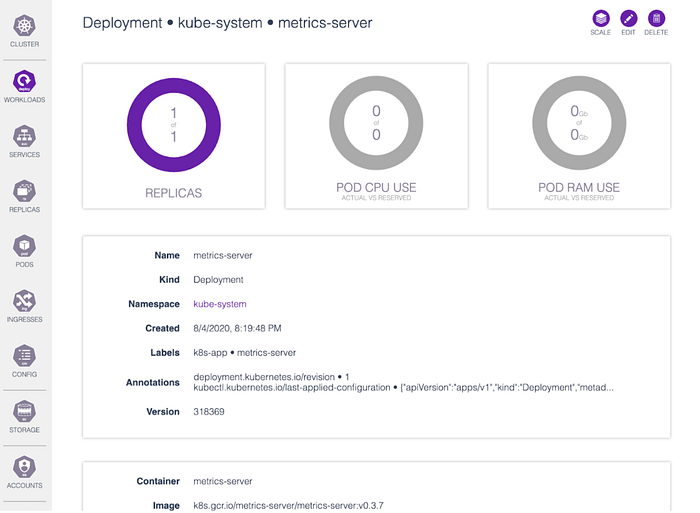Click the metrics-server image path text
This screenshot has width=700, height=513.
(x=288, y=505)
